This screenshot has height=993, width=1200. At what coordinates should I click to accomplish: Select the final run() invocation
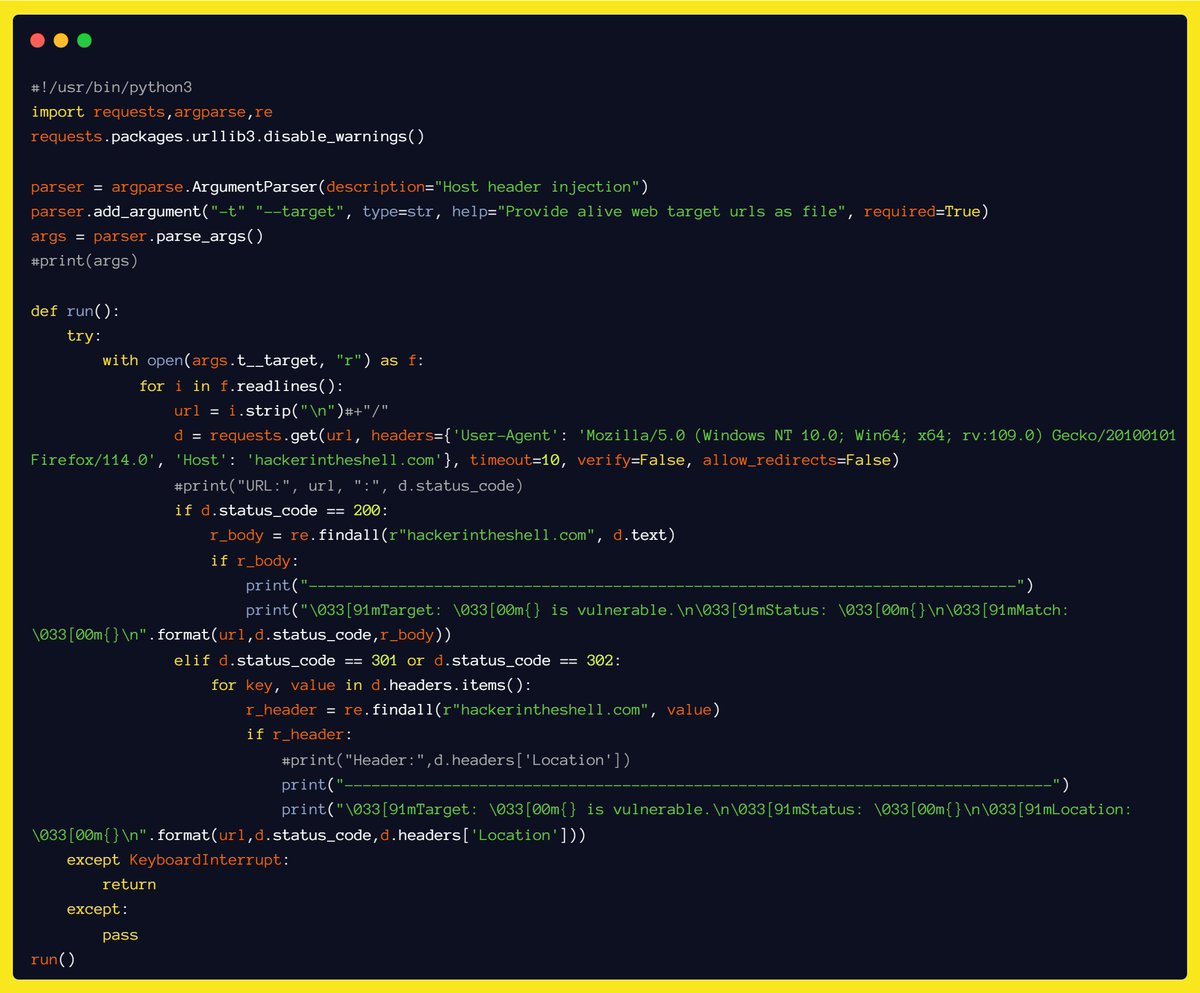[45, 959]
